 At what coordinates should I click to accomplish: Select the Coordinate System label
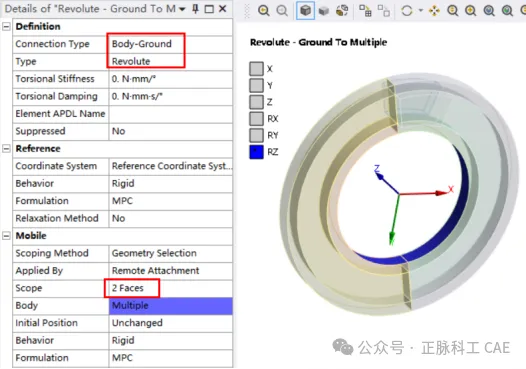click(56, 166)
